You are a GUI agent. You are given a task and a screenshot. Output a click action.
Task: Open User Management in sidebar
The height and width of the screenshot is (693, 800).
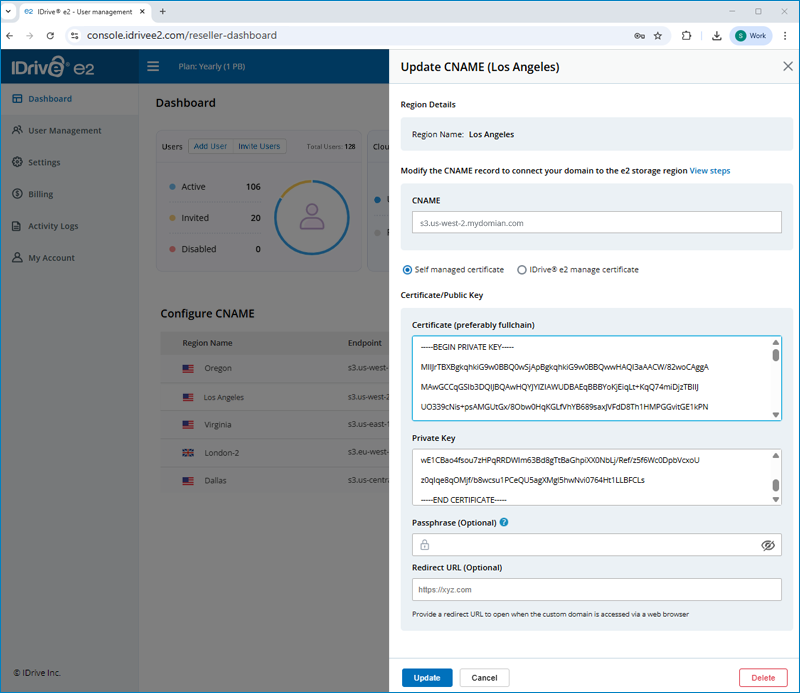[64, 130]
